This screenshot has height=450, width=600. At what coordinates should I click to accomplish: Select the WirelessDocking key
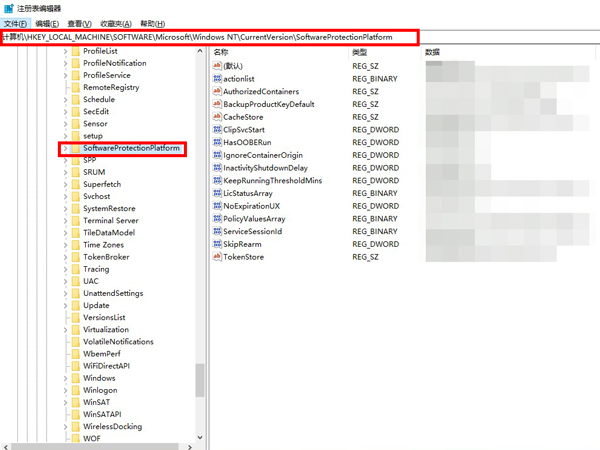click(112, 426)
